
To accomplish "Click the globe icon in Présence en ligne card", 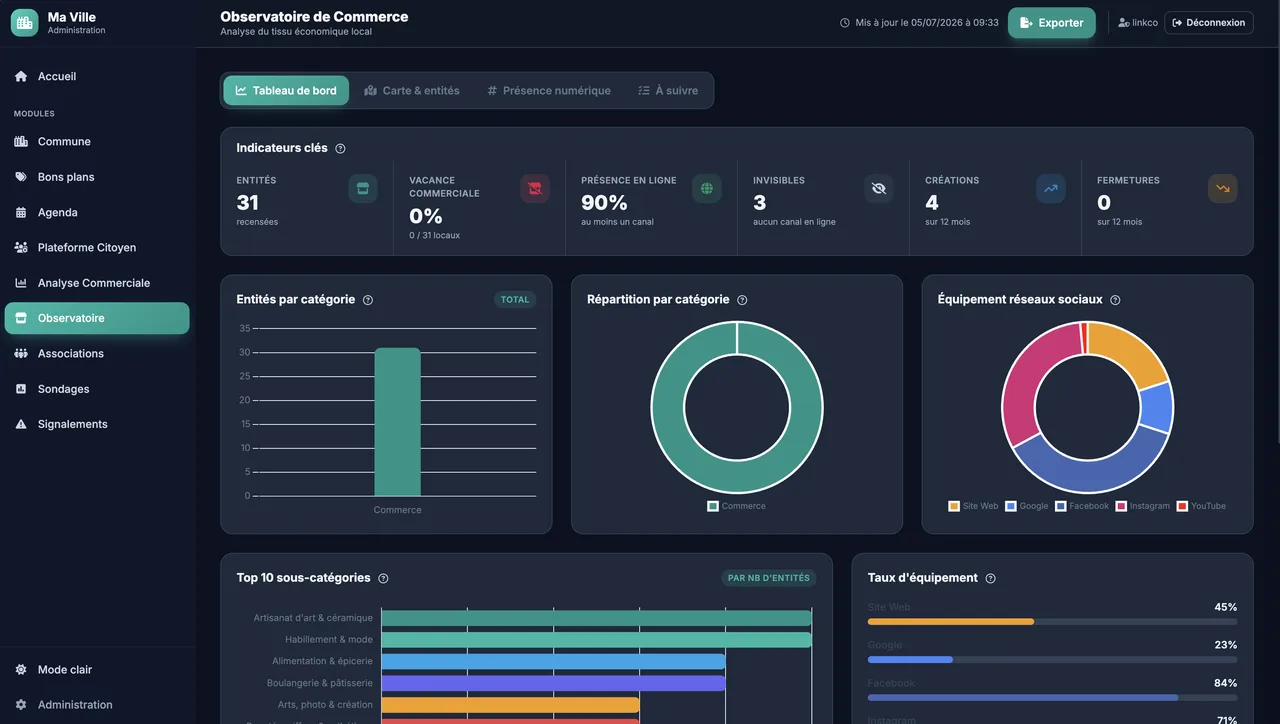I will point(707,188).
